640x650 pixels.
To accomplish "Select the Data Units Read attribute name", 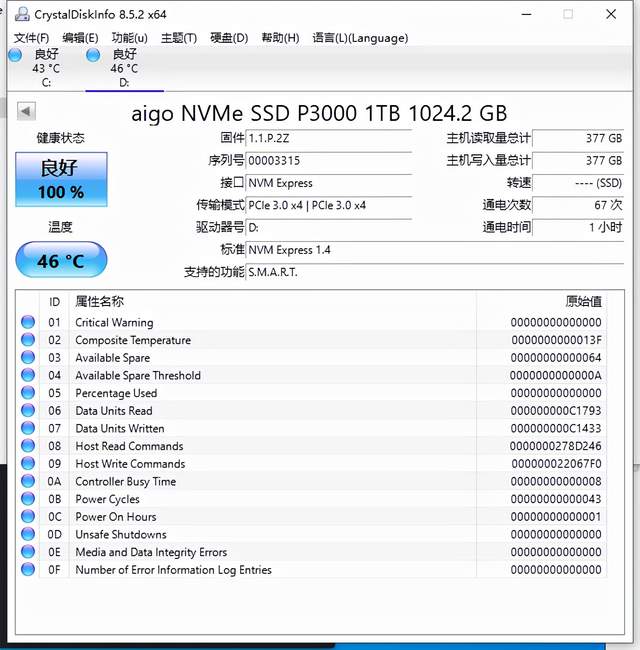I will coord(114,410).
